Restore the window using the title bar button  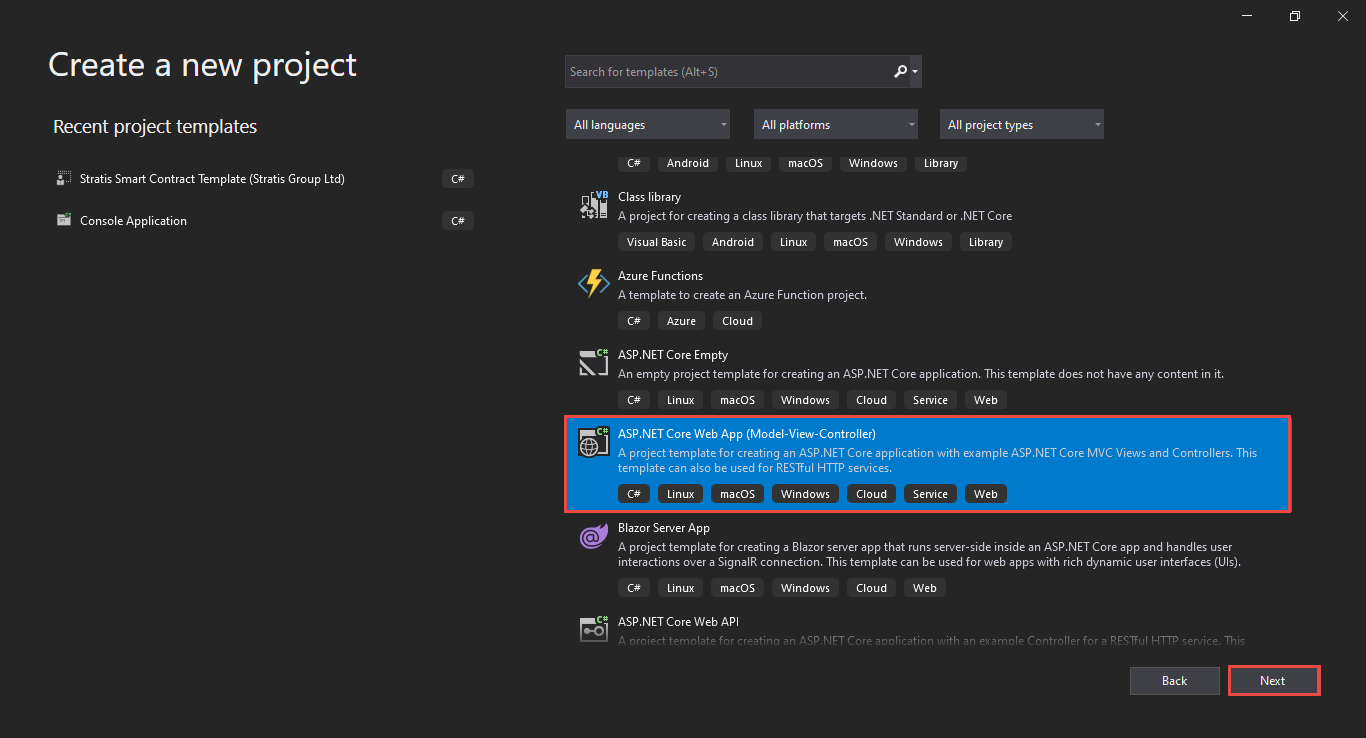pyautogui.click(x=1295, y=16)
